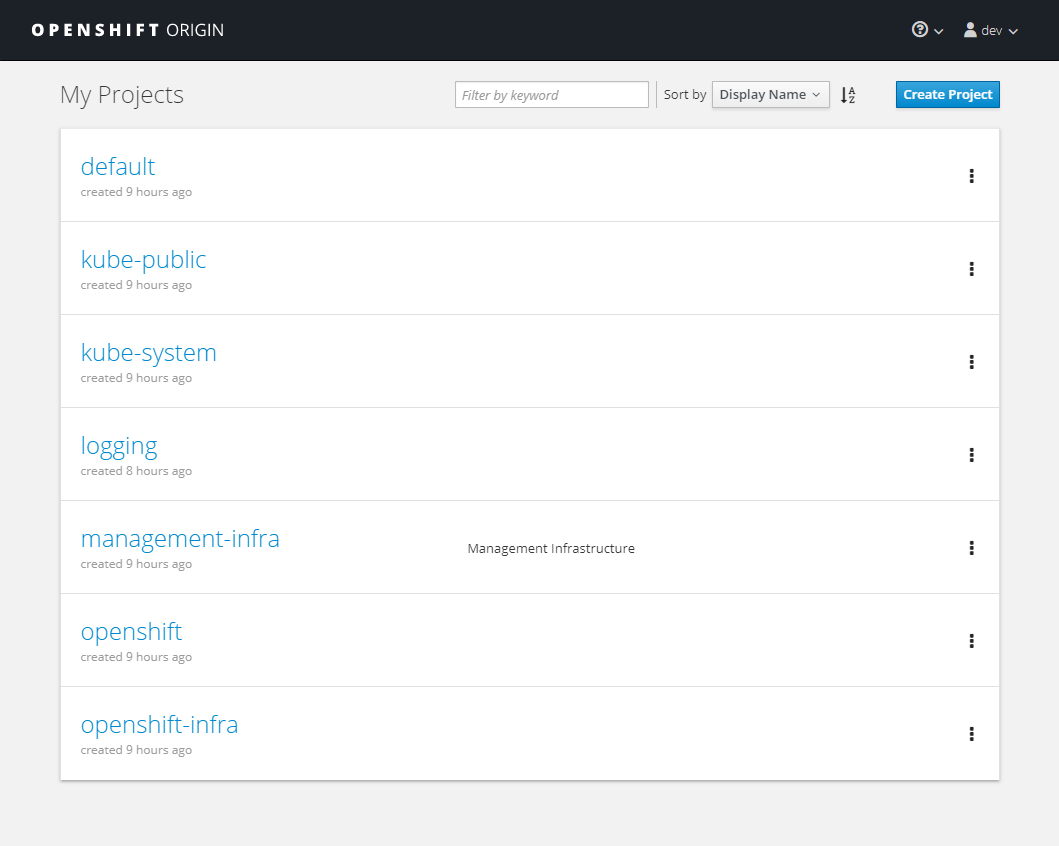Viewport: 1059px width, 846px height.
Task: Open kebab menu for kube-system project
Action: [971, 363]
